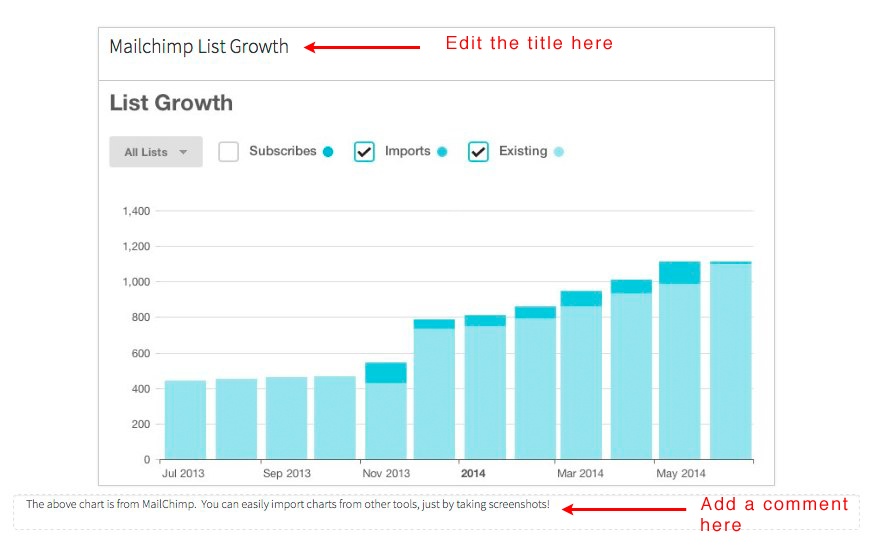Edit the Mailchimp List Growth title field
The width and height of the screenshot is (878, 560).
point(199,46)
